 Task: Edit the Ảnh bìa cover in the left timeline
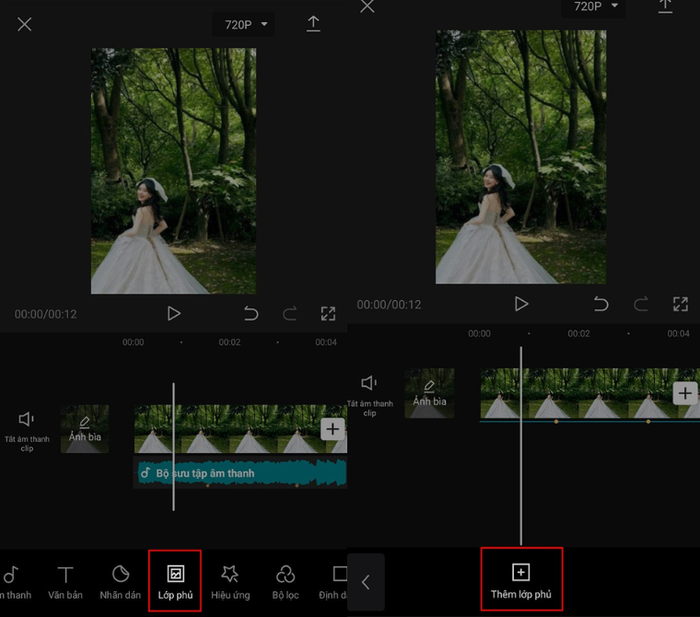coord(85,429)
